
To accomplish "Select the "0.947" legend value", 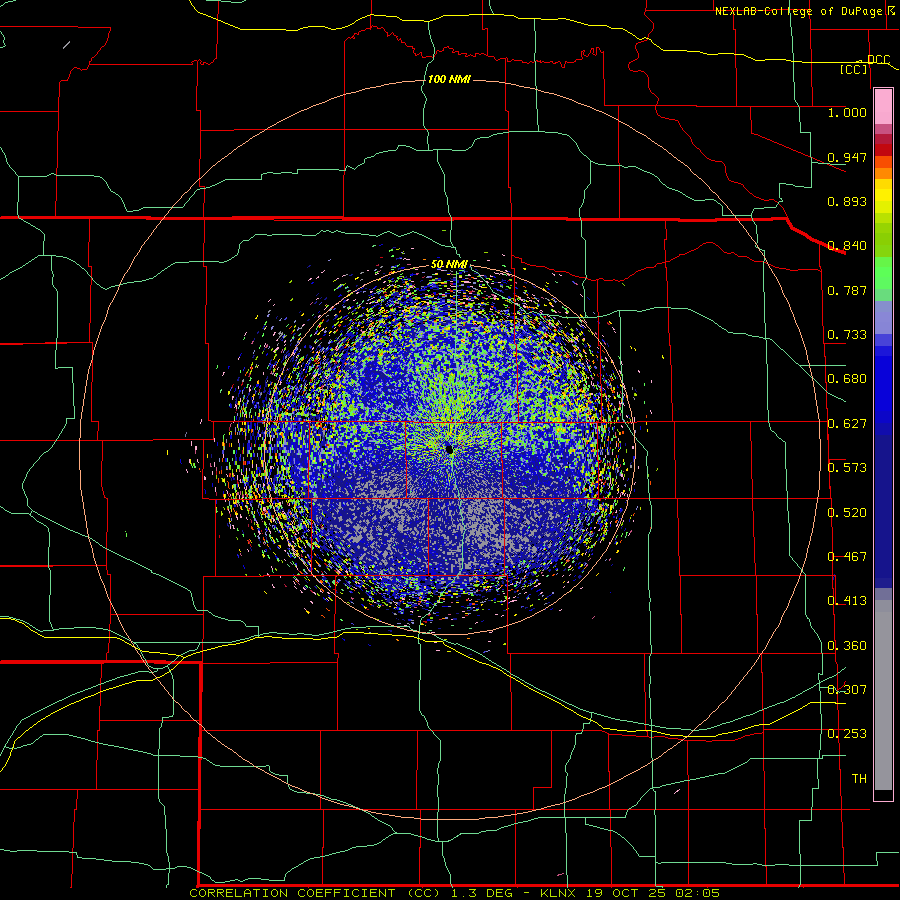I will click(847, 157).
